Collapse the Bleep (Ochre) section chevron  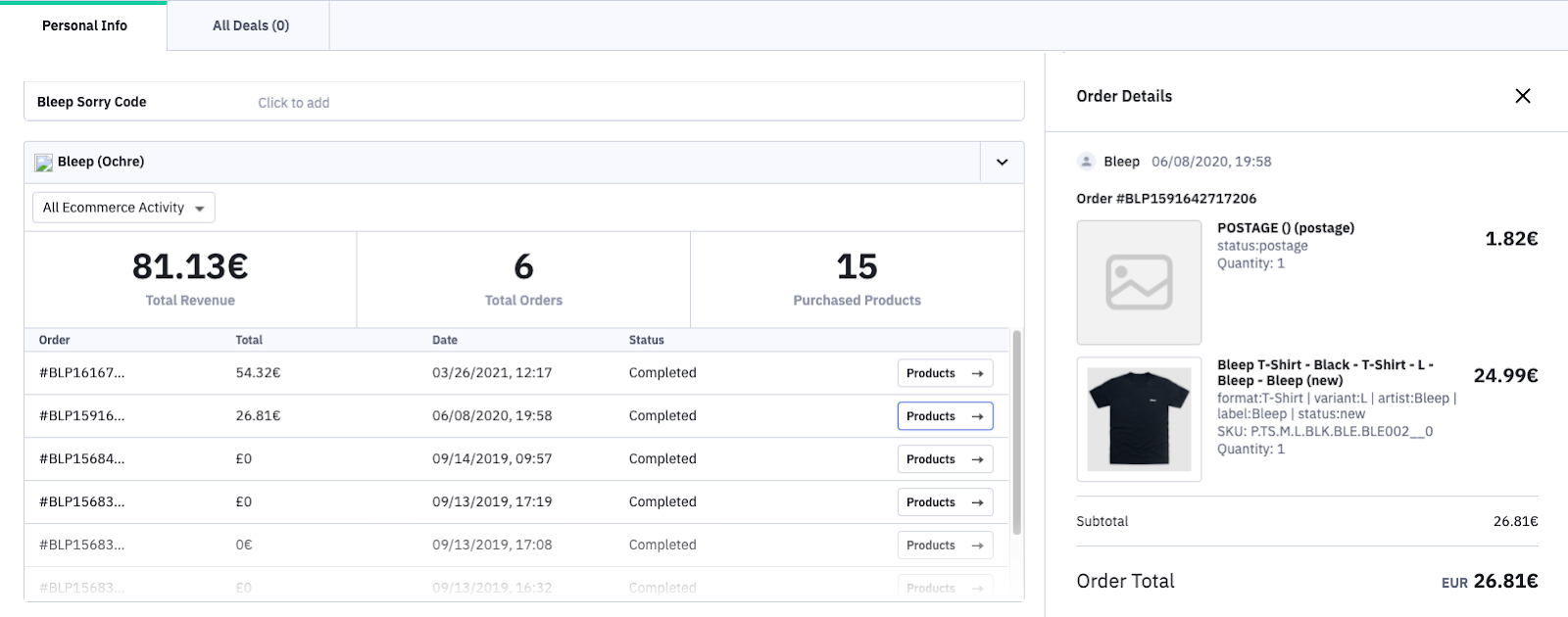pos(1002,163)
